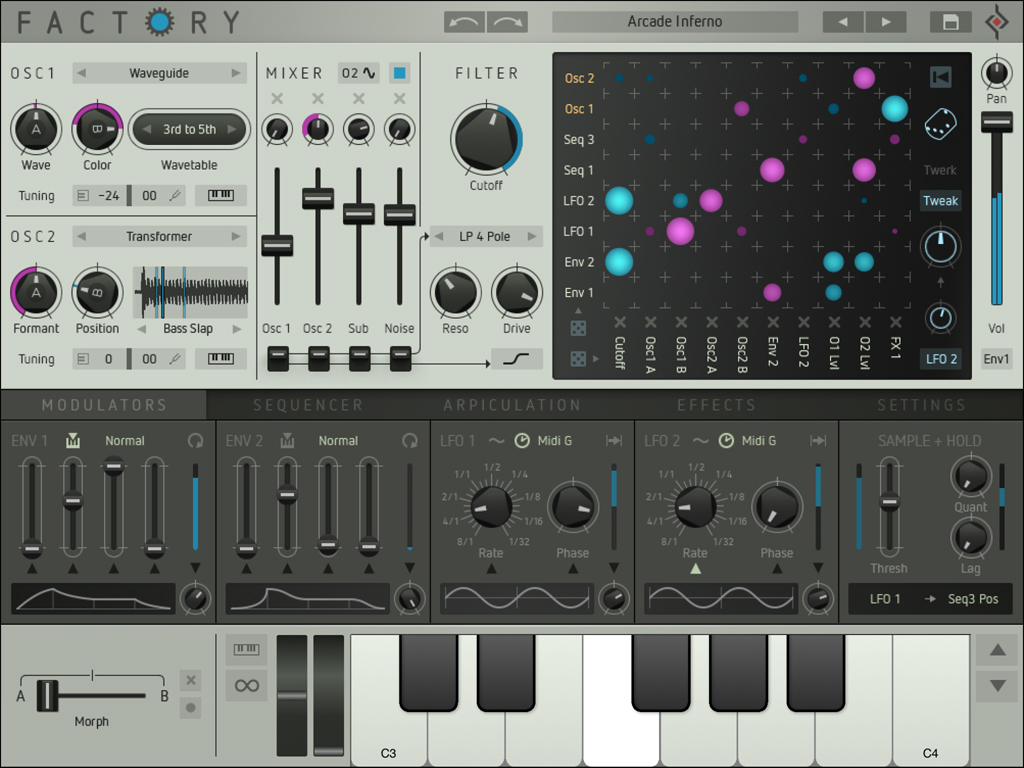Click the LFO 2 source button
This screenshot has width=1024, height=768.
pos(941,359)
